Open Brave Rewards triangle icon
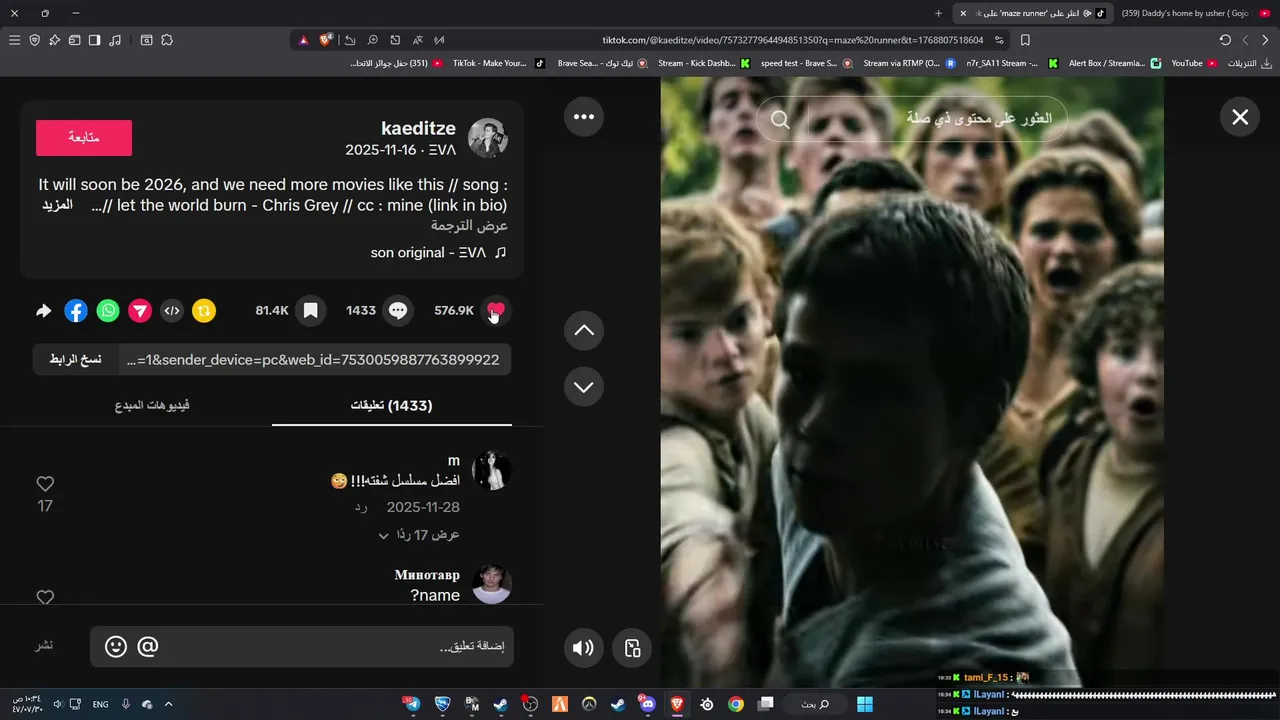The image size is (1280, 720). [303, 40]
